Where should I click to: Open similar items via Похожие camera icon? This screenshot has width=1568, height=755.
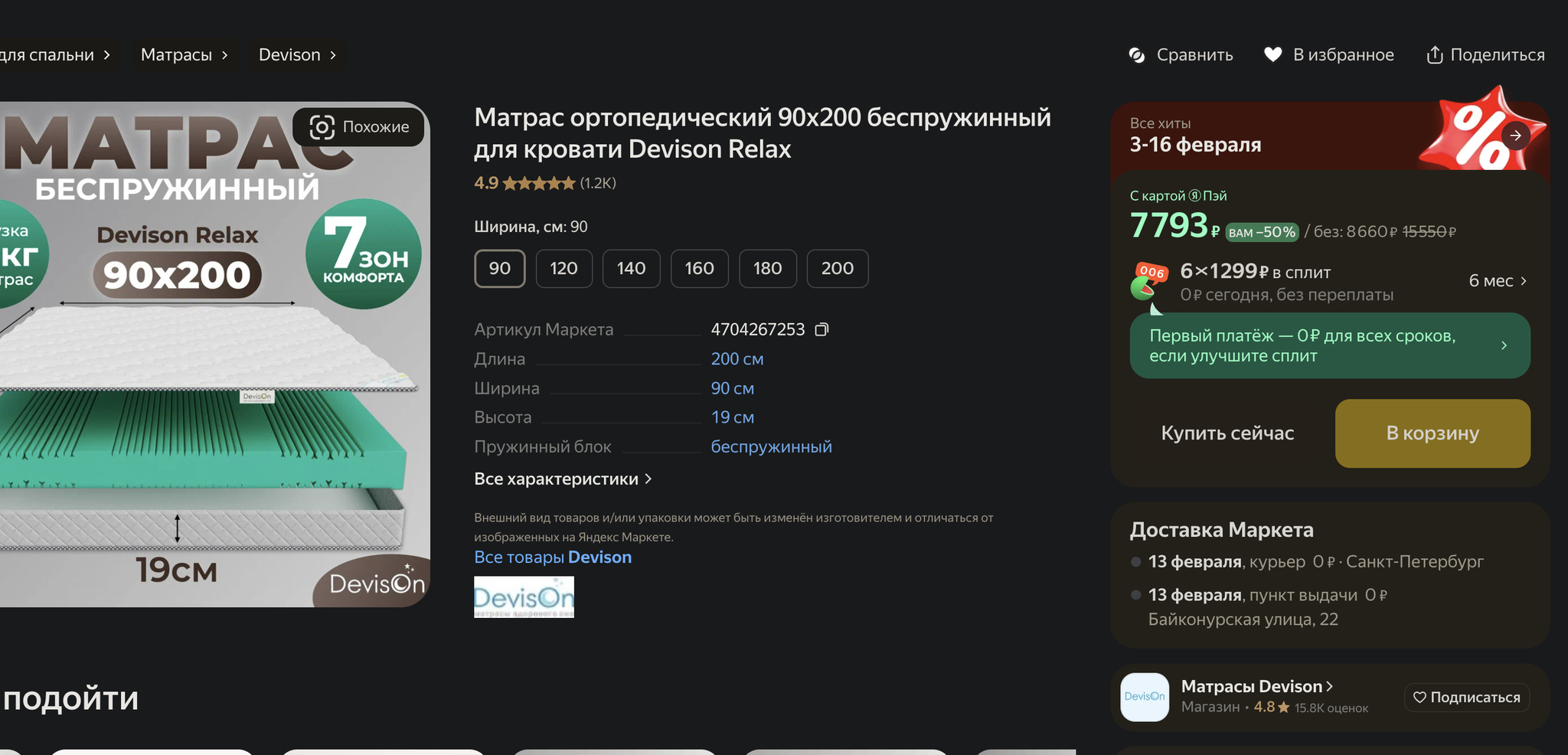(x=322, y=127)
